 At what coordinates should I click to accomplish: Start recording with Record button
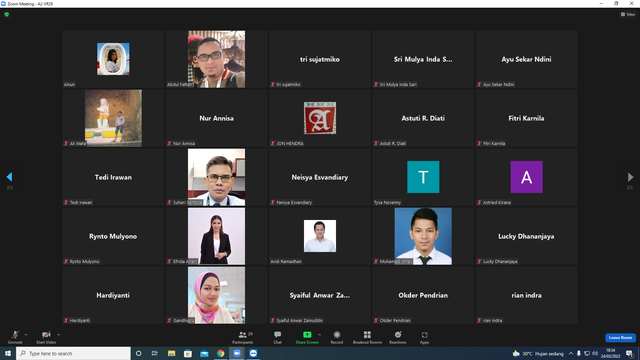pyautogui.click(x=337, y=337)
